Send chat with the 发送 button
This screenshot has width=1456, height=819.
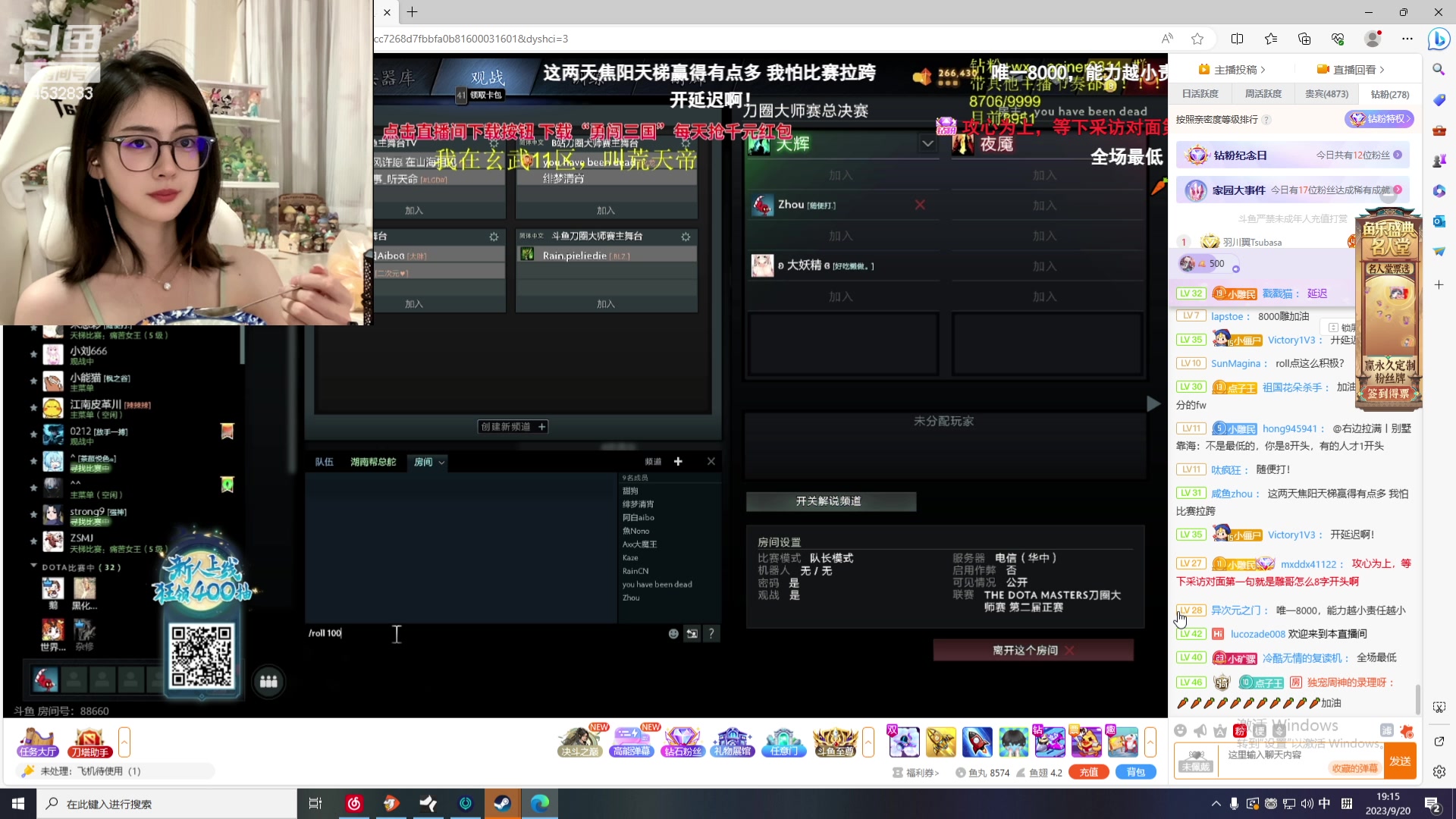click(x=1400, y=761)
